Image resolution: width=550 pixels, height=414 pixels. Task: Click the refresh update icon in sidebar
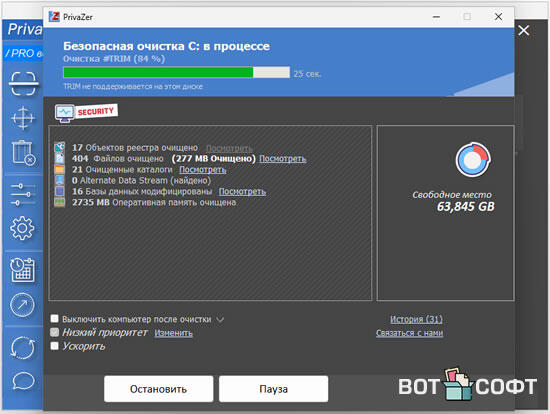point(22,348)
